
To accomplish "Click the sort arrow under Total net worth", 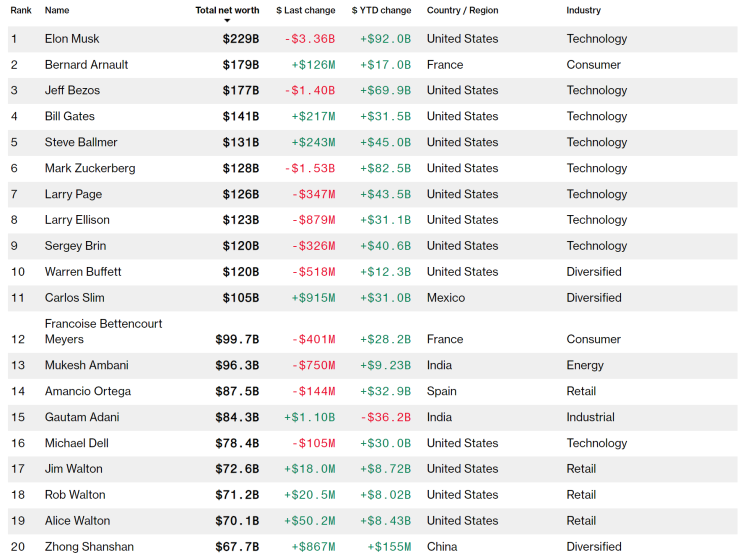I will [227, 21].
